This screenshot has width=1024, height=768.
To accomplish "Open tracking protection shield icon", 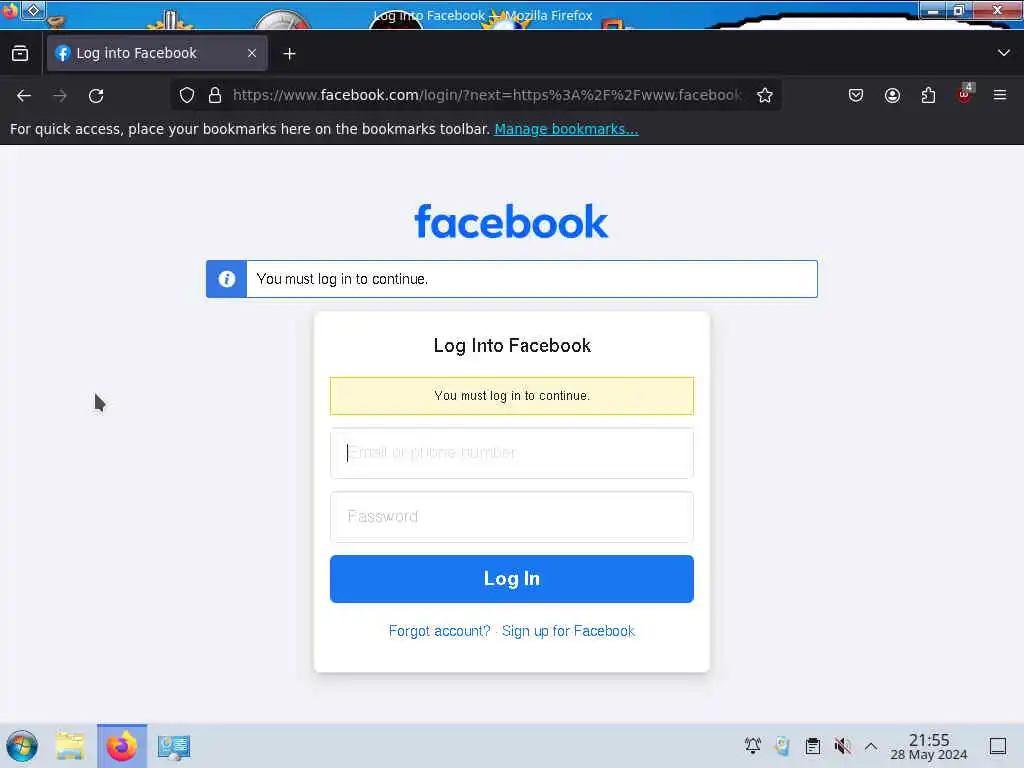I will click(x=187, y=95).
